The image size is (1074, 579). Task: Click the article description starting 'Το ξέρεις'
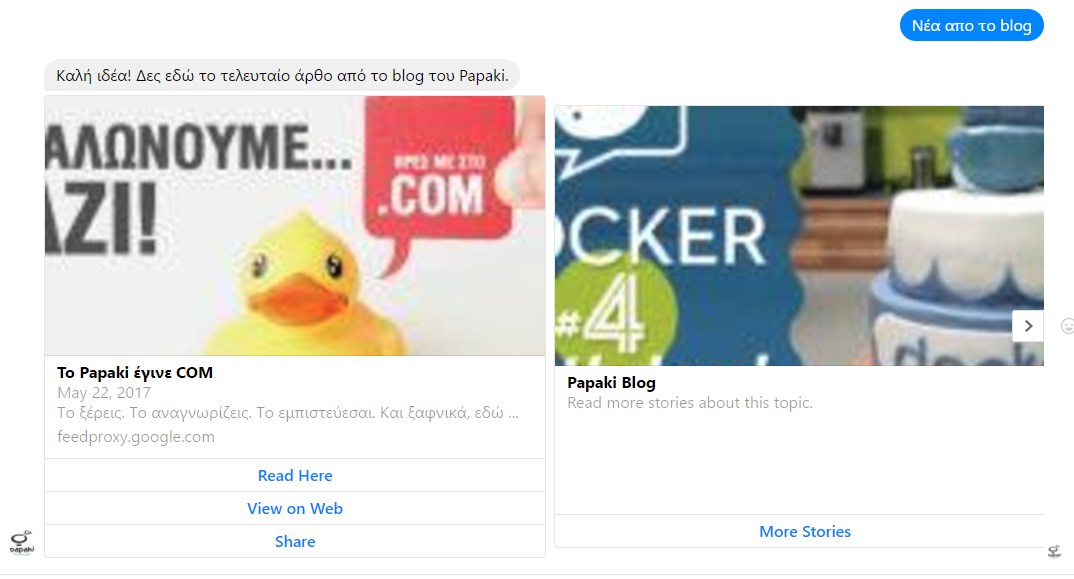(288, 413)
